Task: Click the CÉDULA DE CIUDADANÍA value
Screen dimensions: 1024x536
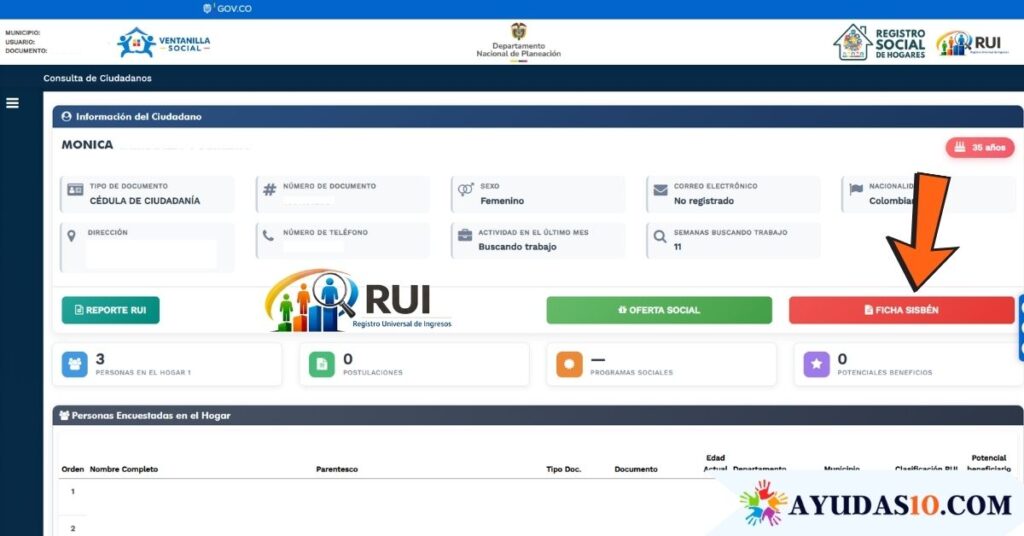Action: point(145,200)
